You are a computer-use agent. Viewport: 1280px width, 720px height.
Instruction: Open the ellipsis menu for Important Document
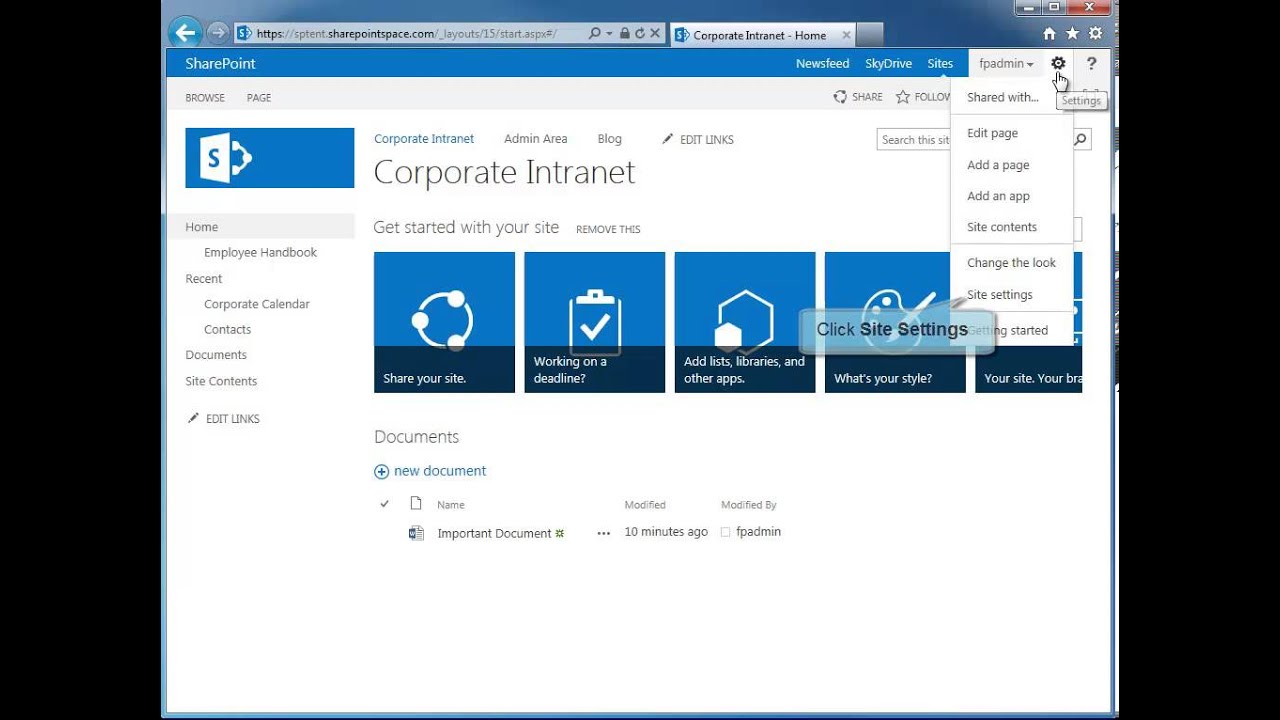603,533
